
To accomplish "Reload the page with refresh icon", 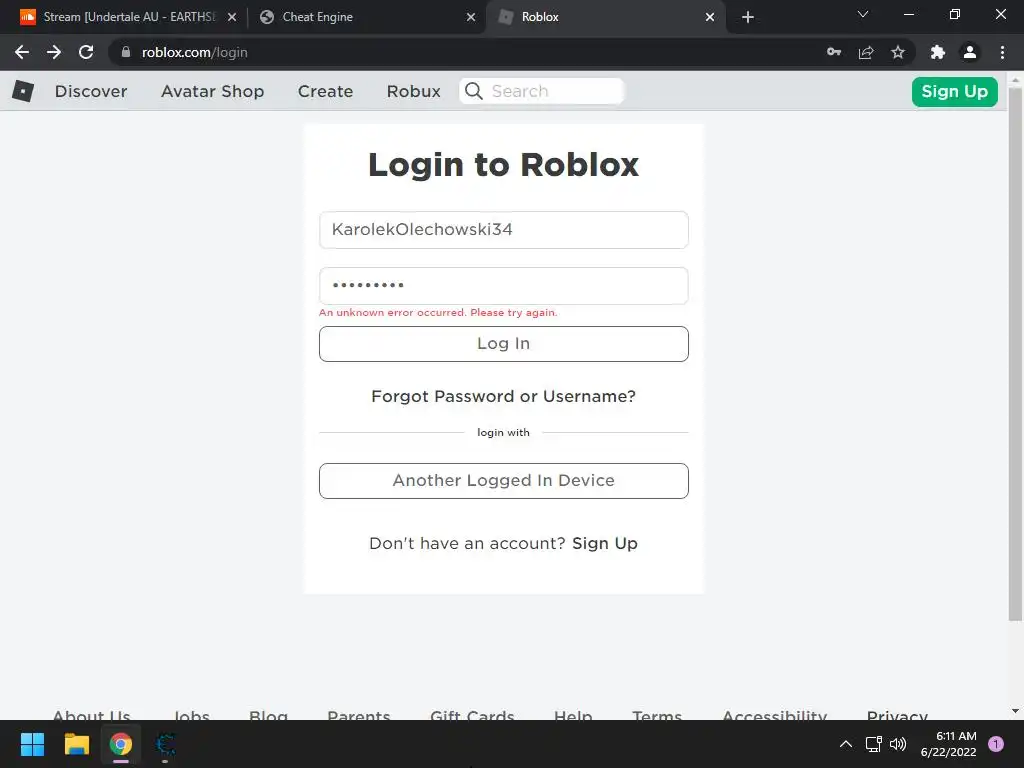I will [86, 52].
